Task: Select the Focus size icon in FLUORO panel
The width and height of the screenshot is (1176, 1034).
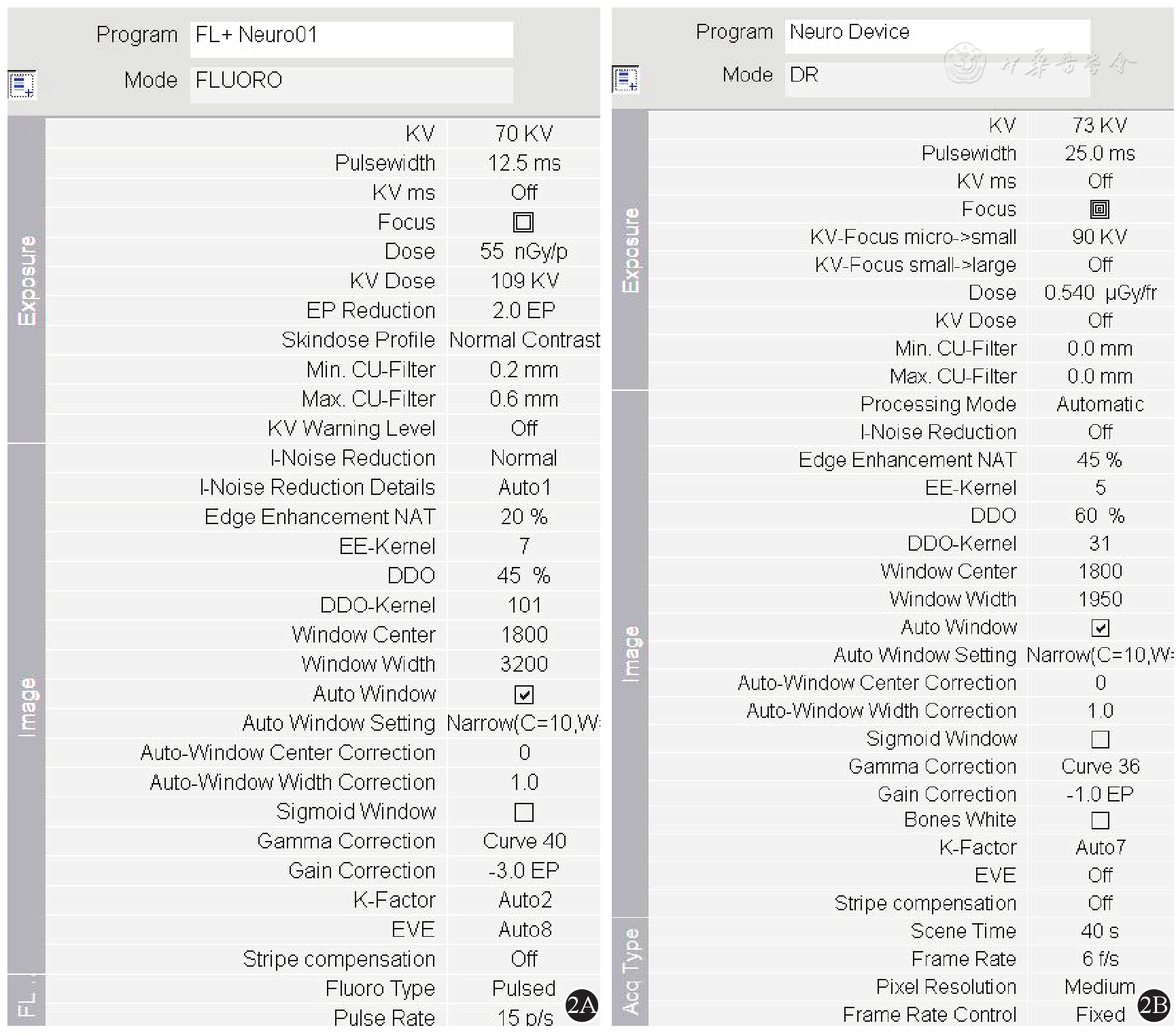Action: click(523, 222)
